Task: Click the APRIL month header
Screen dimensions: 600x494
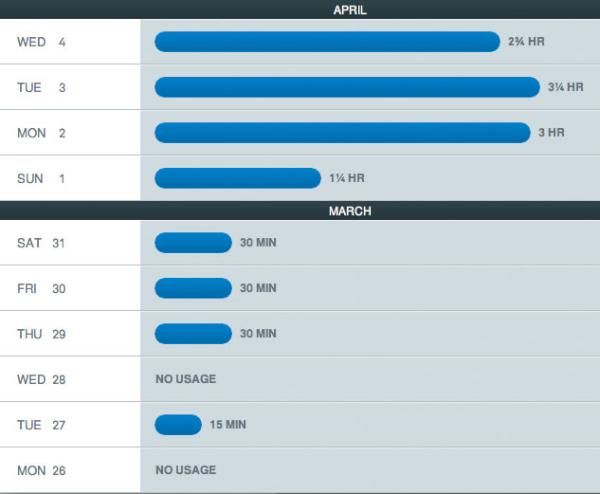Action: pos(349,9)
